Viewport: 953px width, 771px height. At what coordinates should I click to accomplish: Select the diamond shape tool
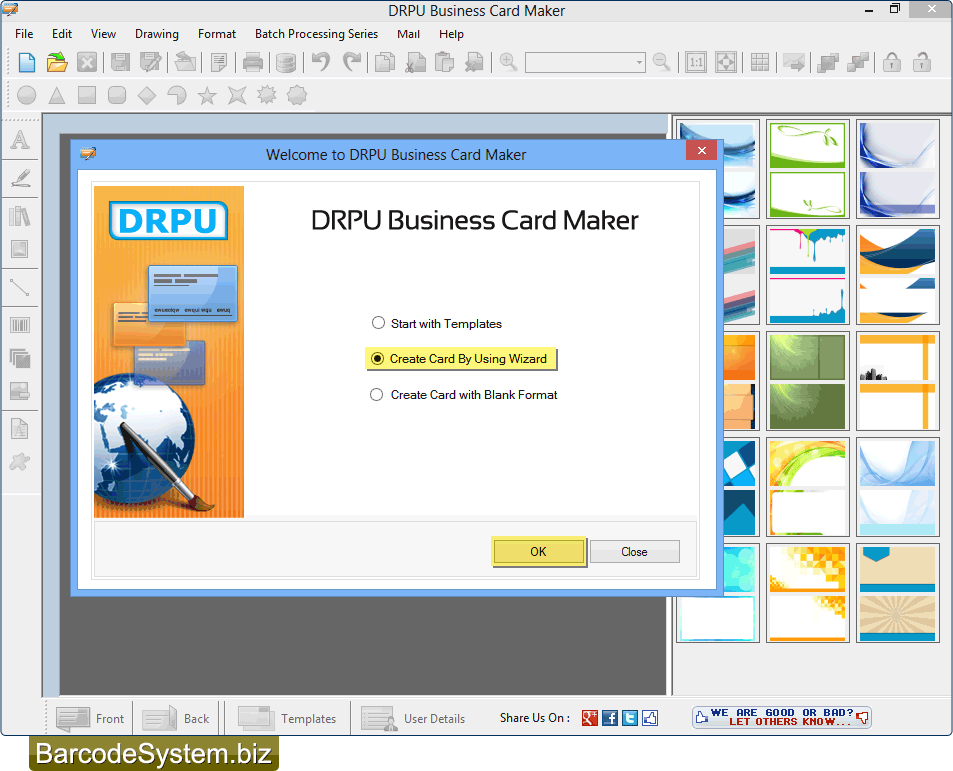point(146,95)
